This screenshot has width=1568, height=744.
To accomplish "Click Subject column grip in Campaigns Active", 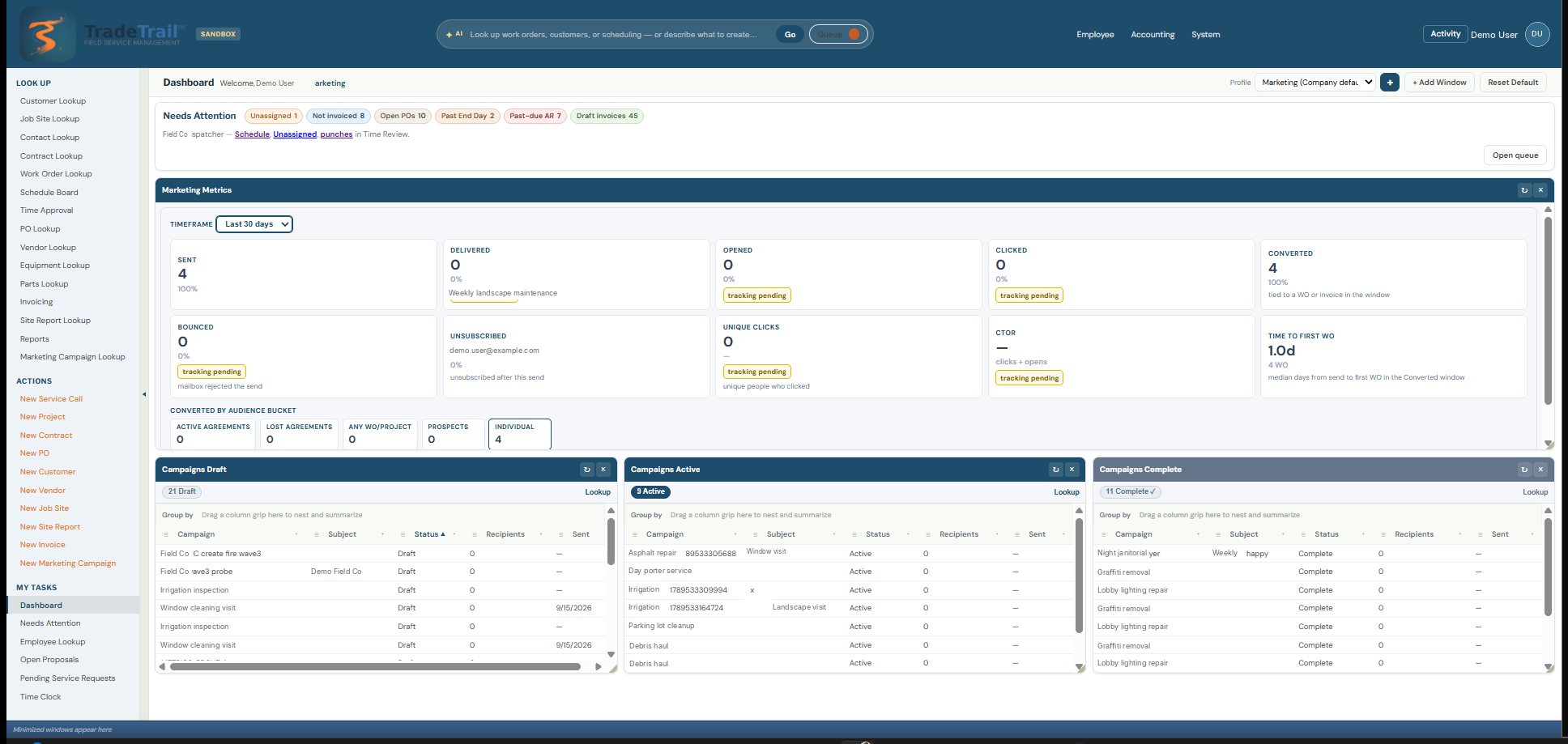I will click(x=756, y=534).
